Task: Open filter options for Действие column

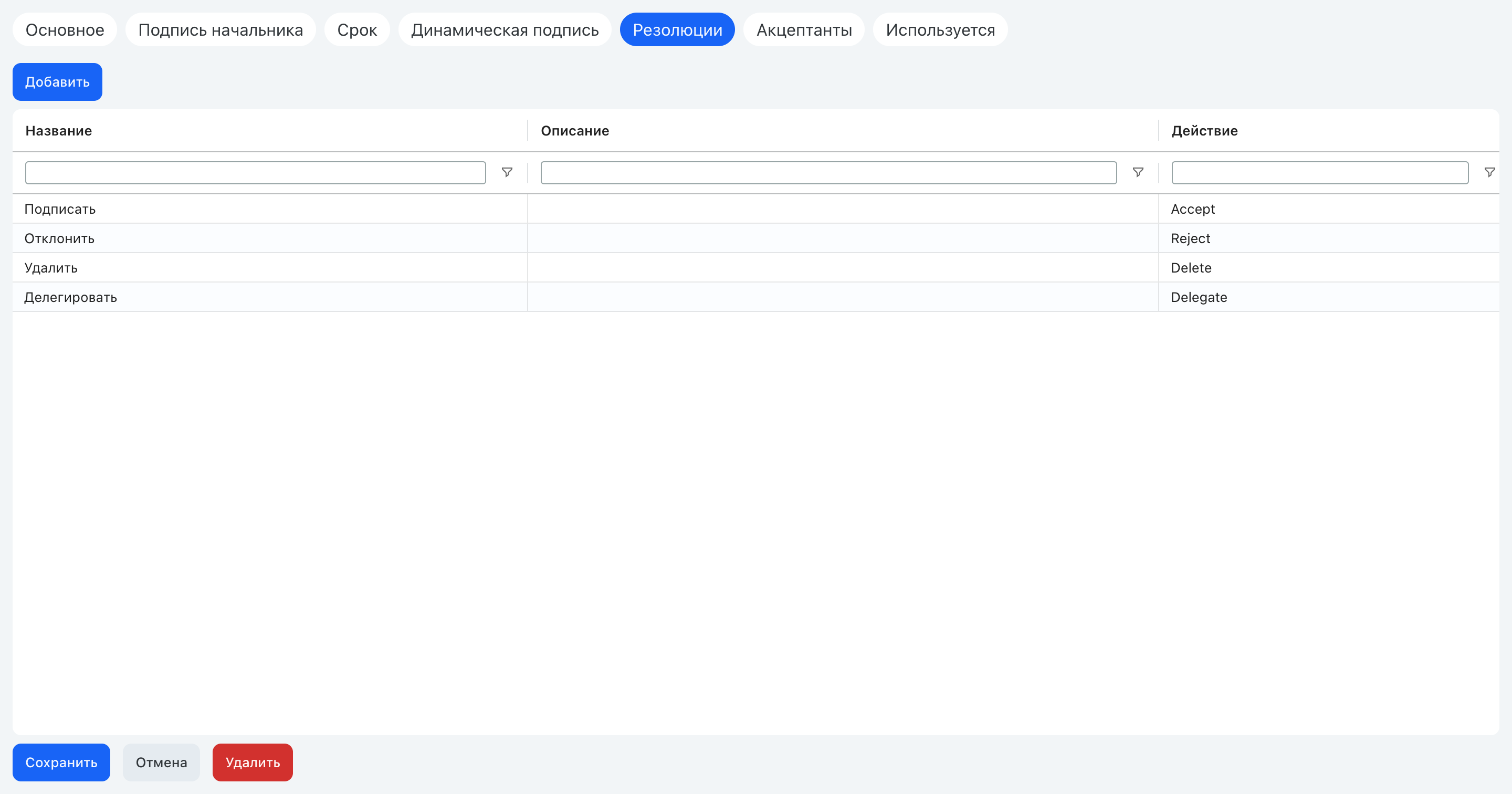Action: 1489,172
